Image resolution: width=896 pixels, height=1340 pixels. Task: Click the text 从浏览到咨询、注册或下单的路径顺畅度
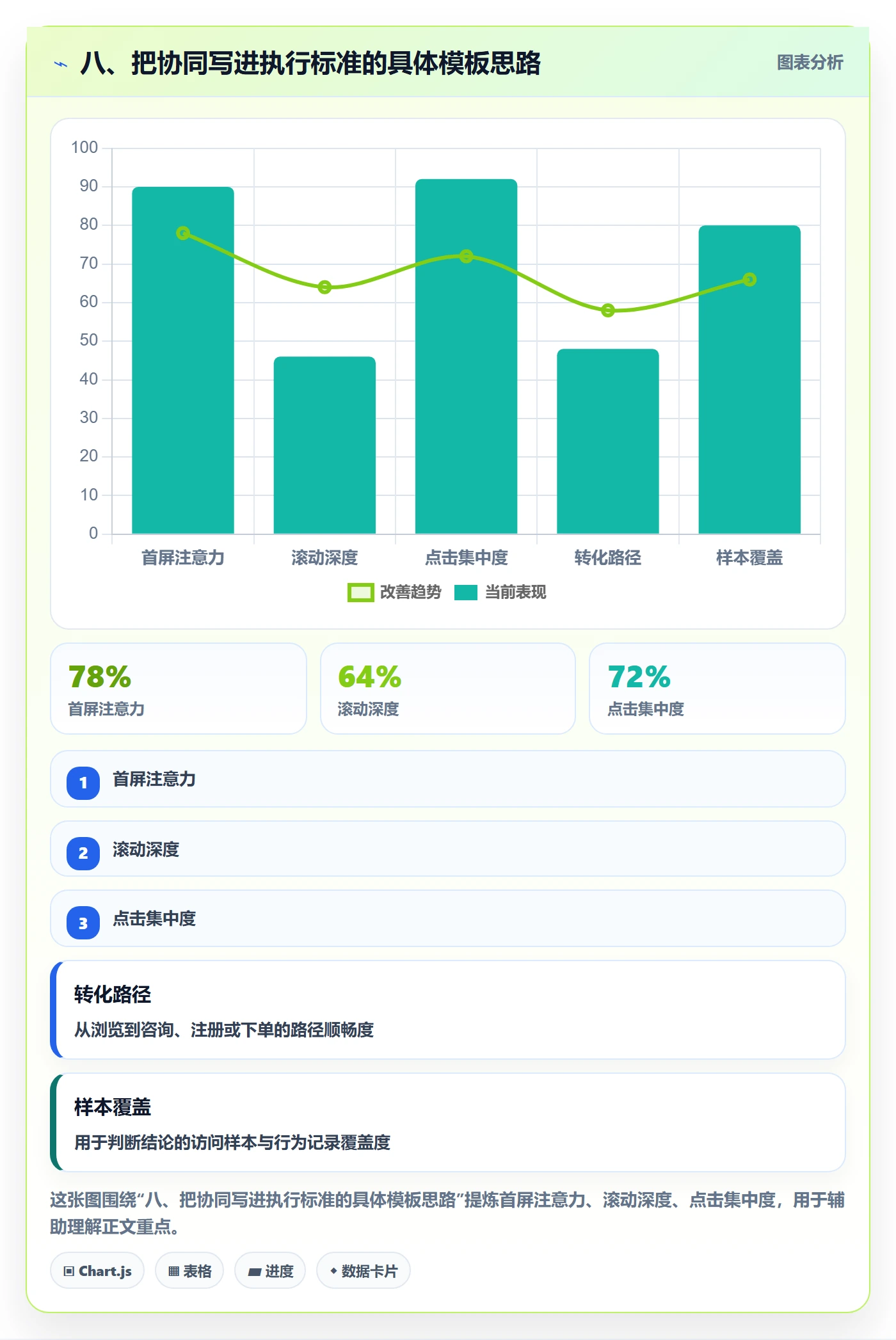click(x=224, y=1030)
